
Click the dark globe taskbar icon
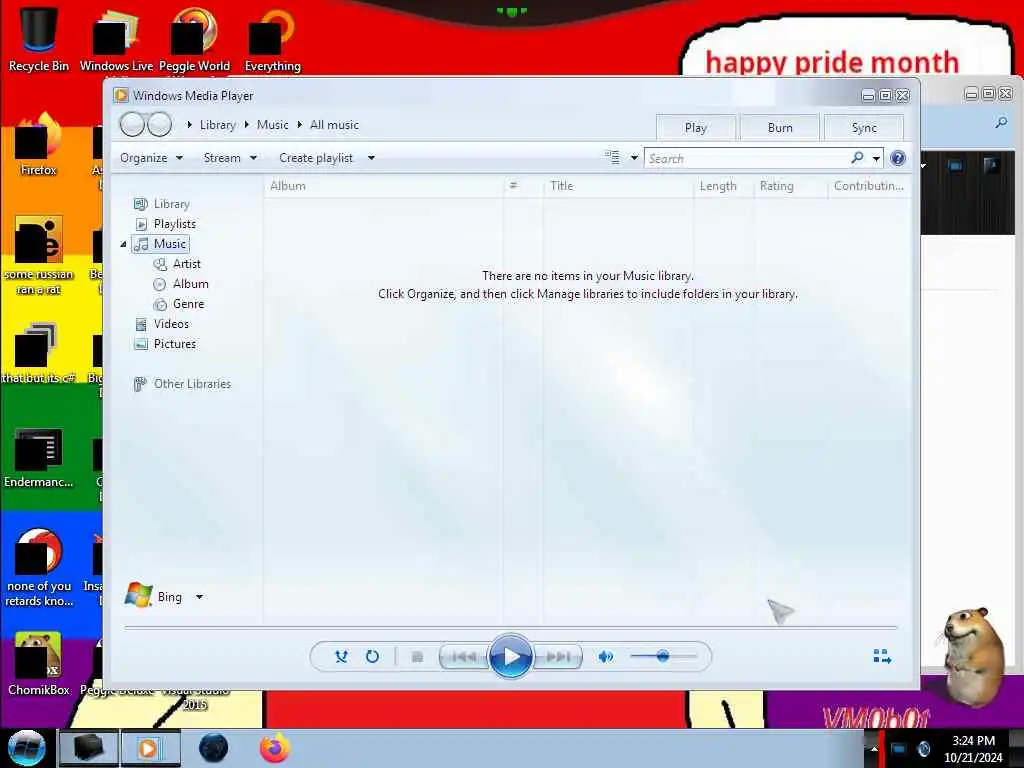[x=214, y=748]
